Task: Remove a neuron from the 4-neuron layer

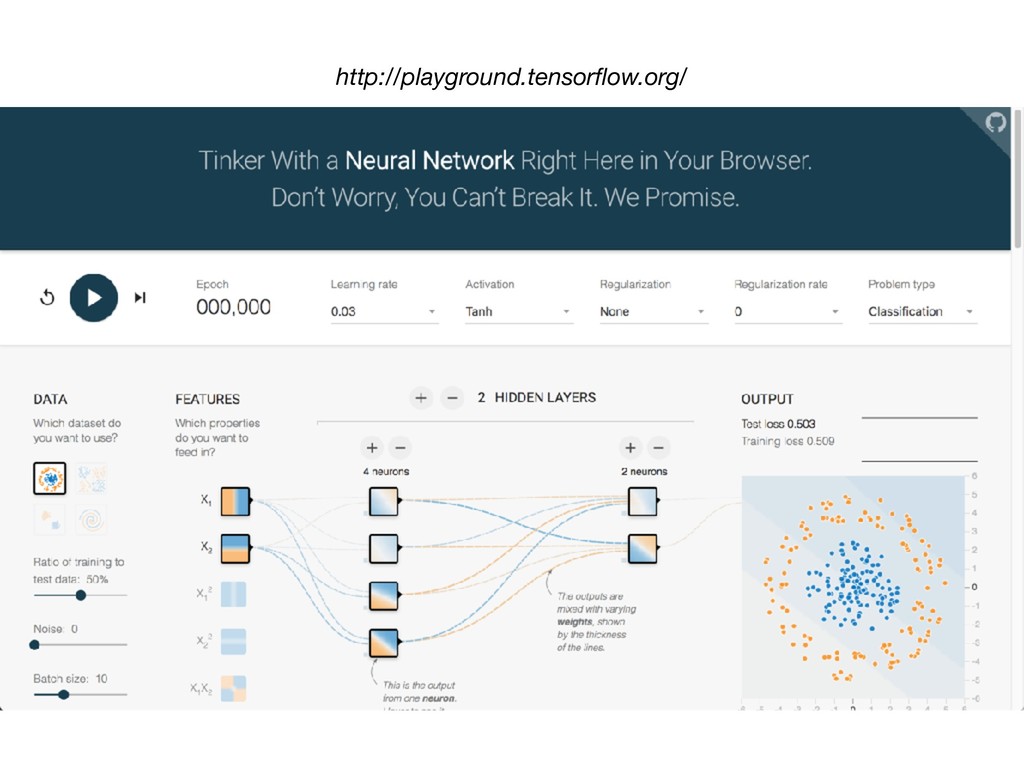Action: (400, 448)
